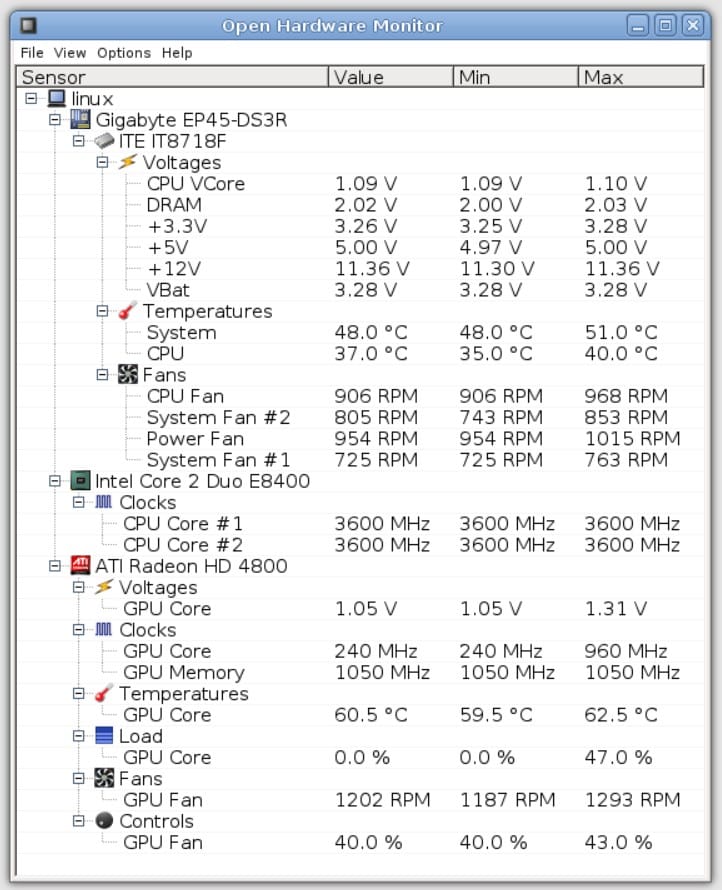Collapse the Intel Core 2 Duo E8400 node
Viewport: 722px width, 890px height.
[x=55, y=481]
